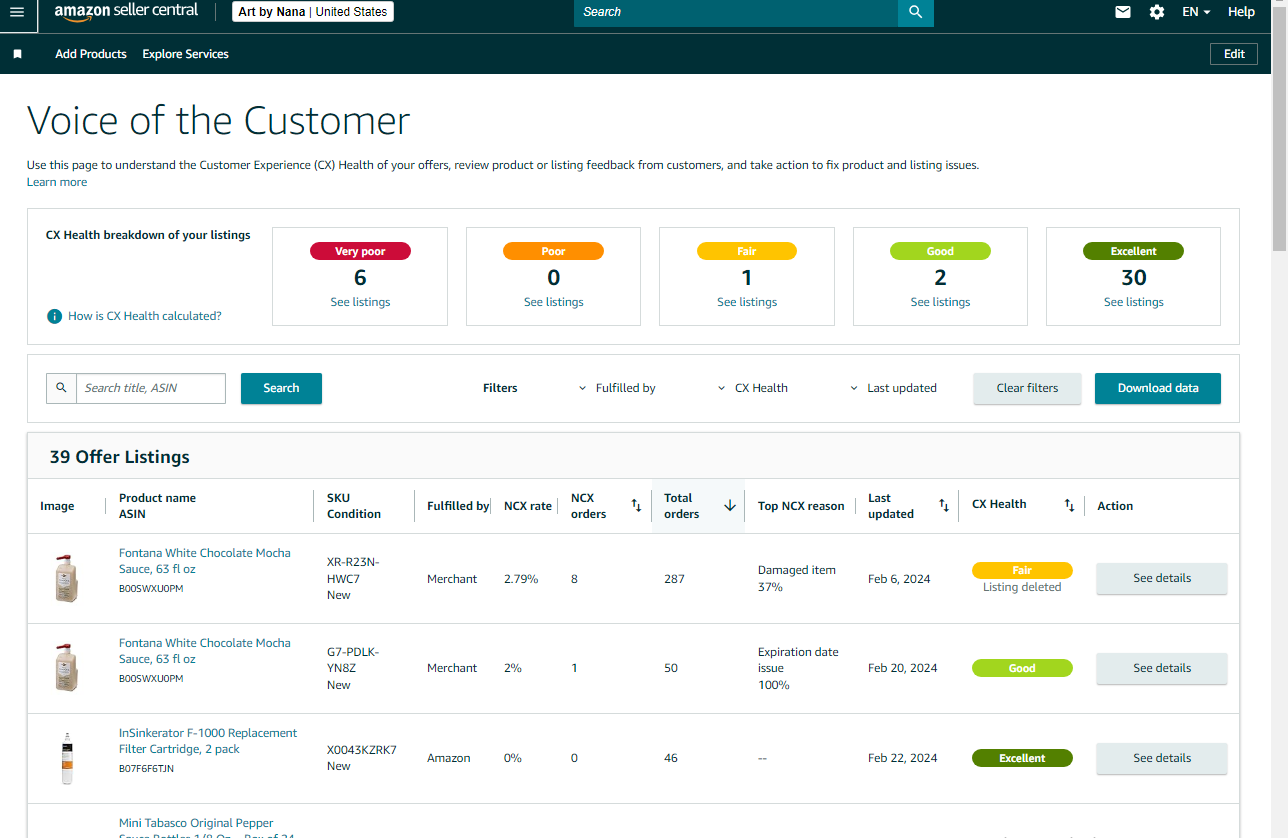This screenshot has width=1288, height=838.
Task: Click InSinkerator filter cartridge product image
Action: (x=66, y=758)
